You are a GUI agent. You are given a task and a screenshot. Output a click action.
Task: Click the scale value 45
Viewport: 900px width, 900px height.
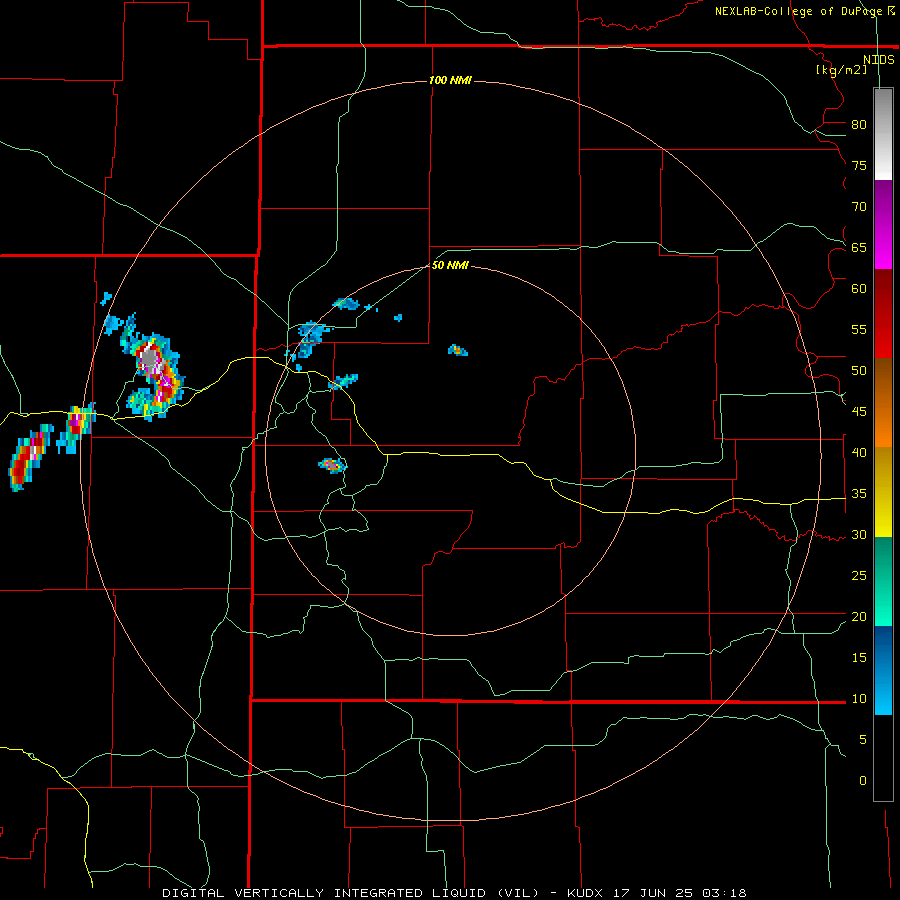coord(859,412)
